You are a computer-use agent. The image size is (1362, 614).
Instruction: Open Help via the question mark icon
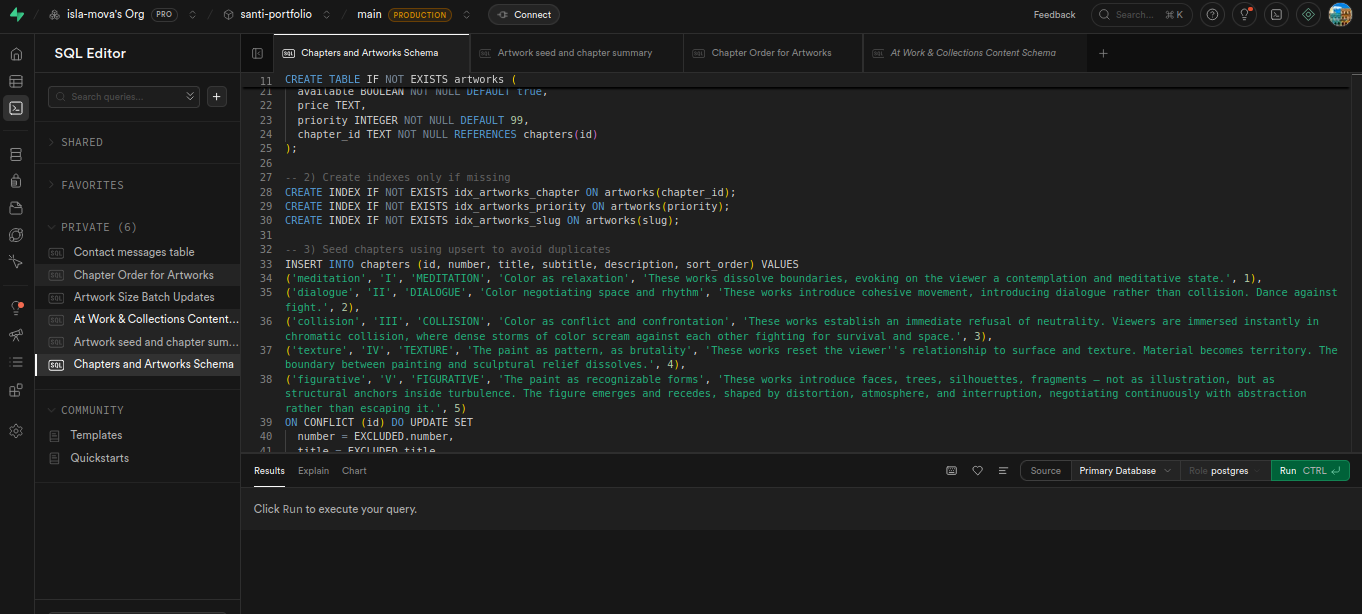[x=1213, y=14]
